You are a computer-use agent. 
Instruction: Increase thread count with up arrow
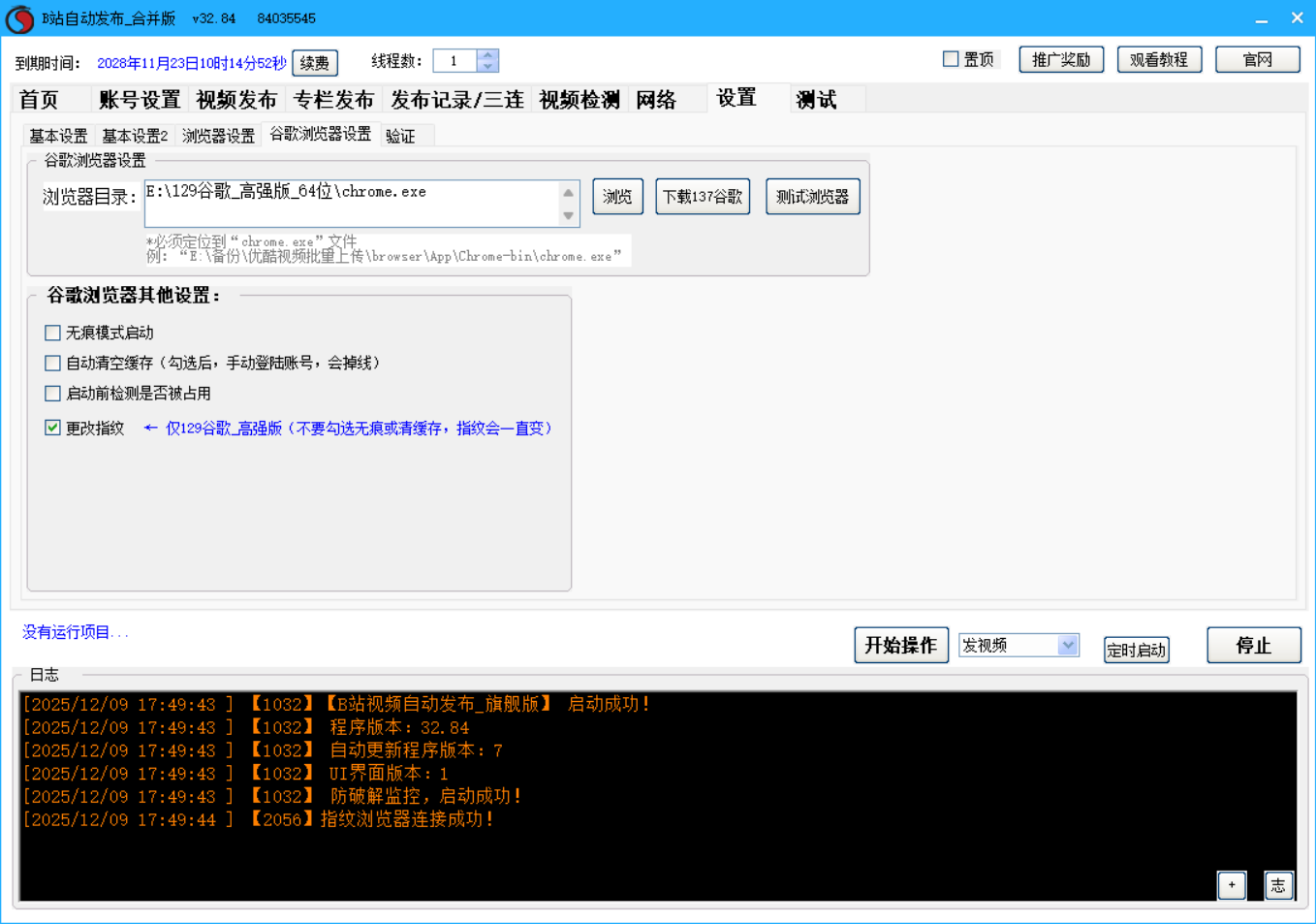pyautogui.click(x=487, y=55)
